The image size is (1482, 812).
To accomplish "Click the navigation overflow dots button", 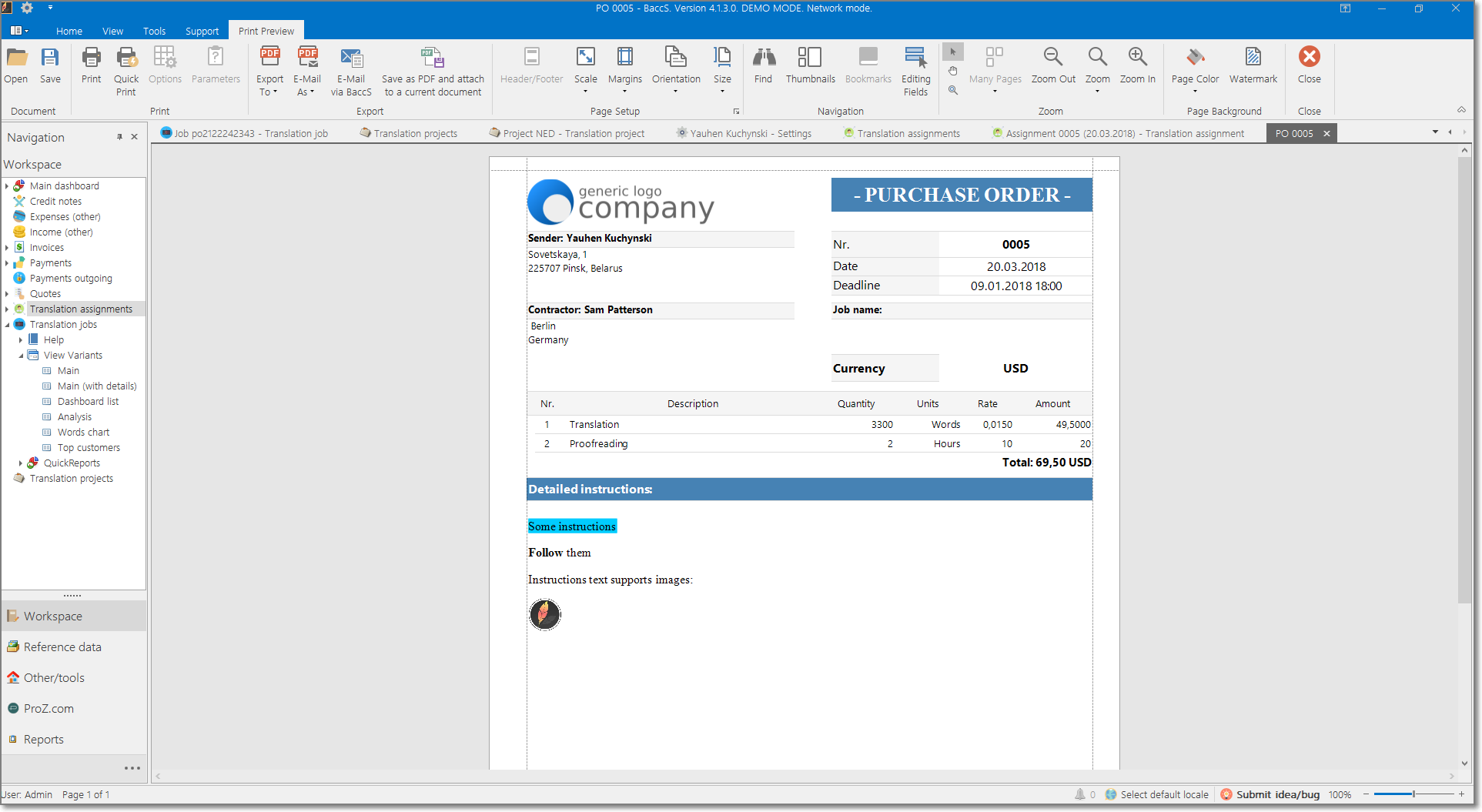I will point(132,768).
